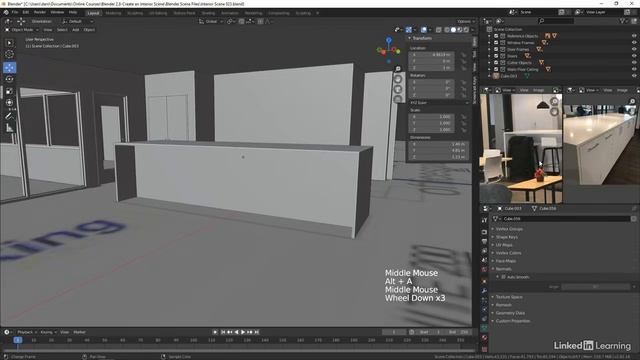The width and height of the screenshot is (640, 360).
Task: Expand Vertex Groups panel
Action: point(509,229)
